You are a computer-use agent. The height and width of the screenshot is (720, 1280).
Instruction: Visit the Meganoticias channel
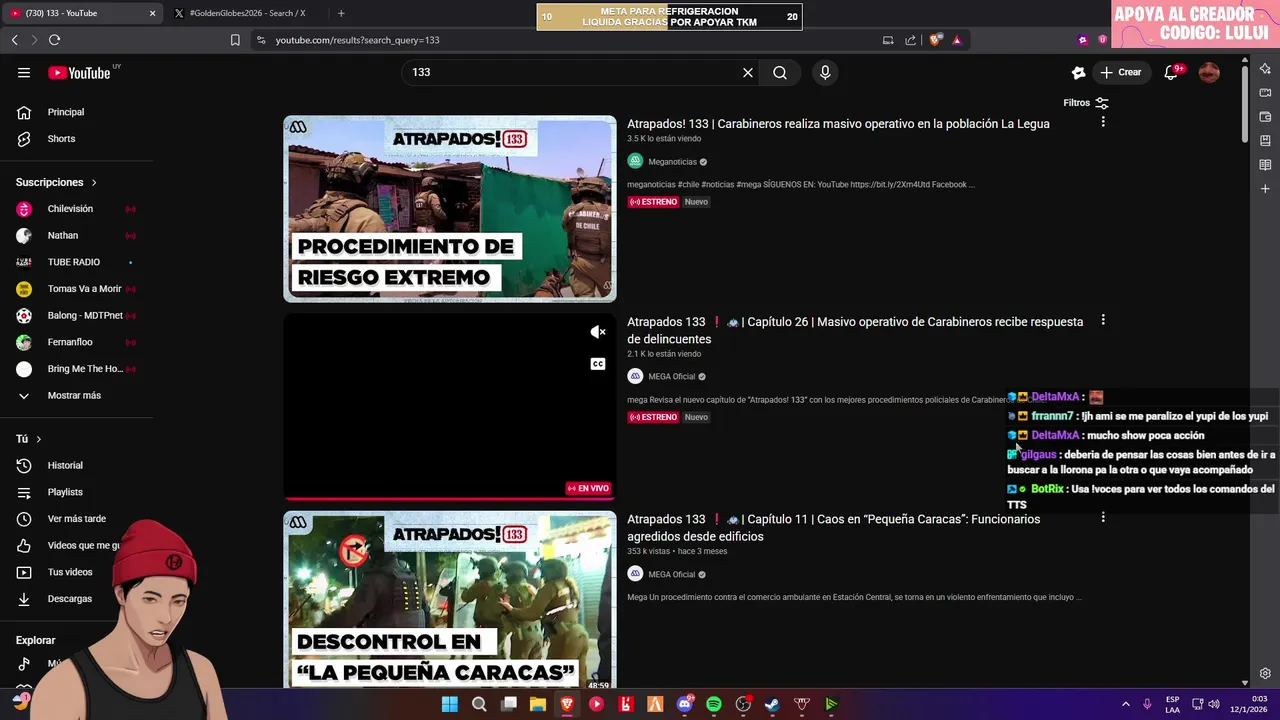coord(672,162)
